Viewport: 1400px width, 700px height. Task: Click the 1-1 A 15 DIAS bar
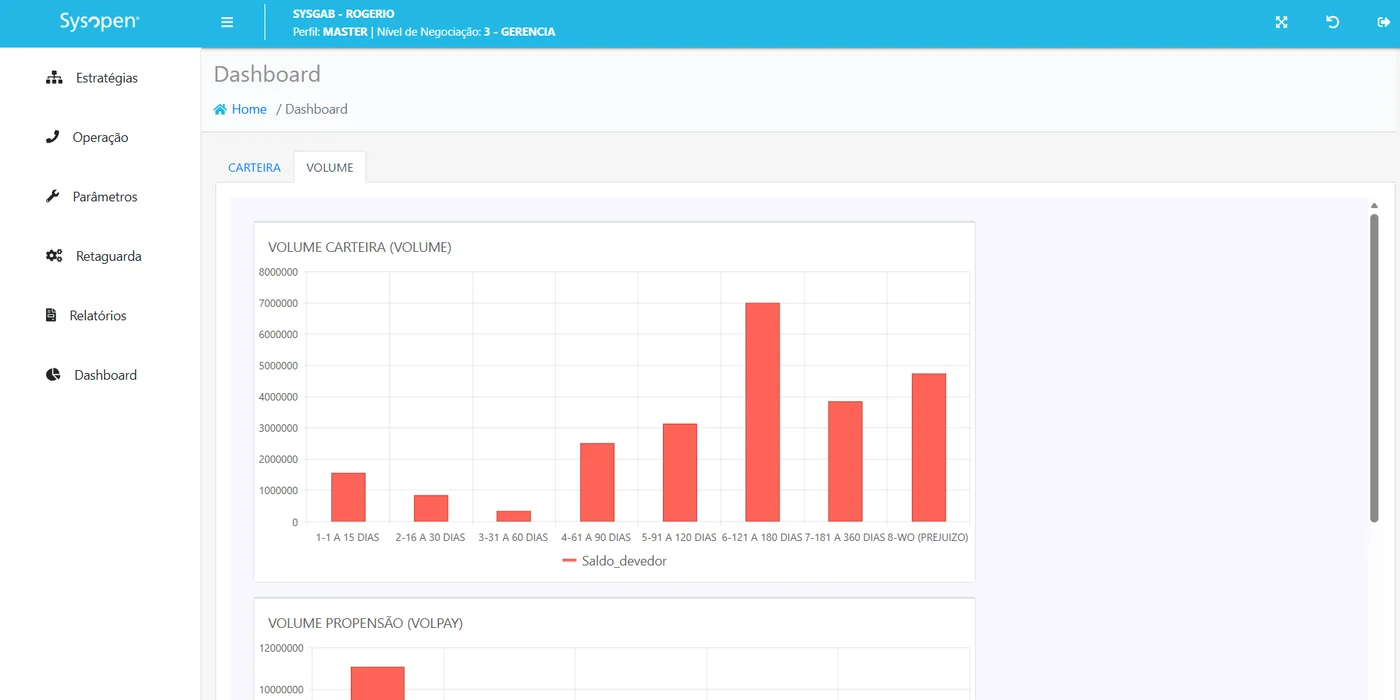coord(348,497)
